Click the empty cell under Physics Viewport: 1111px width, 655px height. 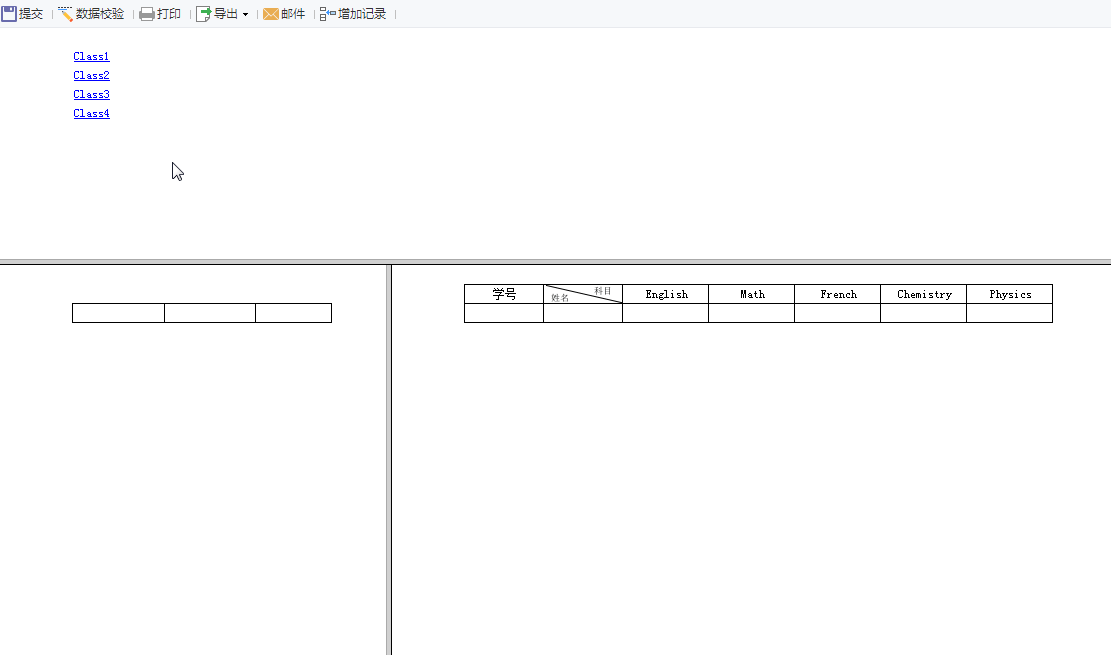pos(1010,313)
